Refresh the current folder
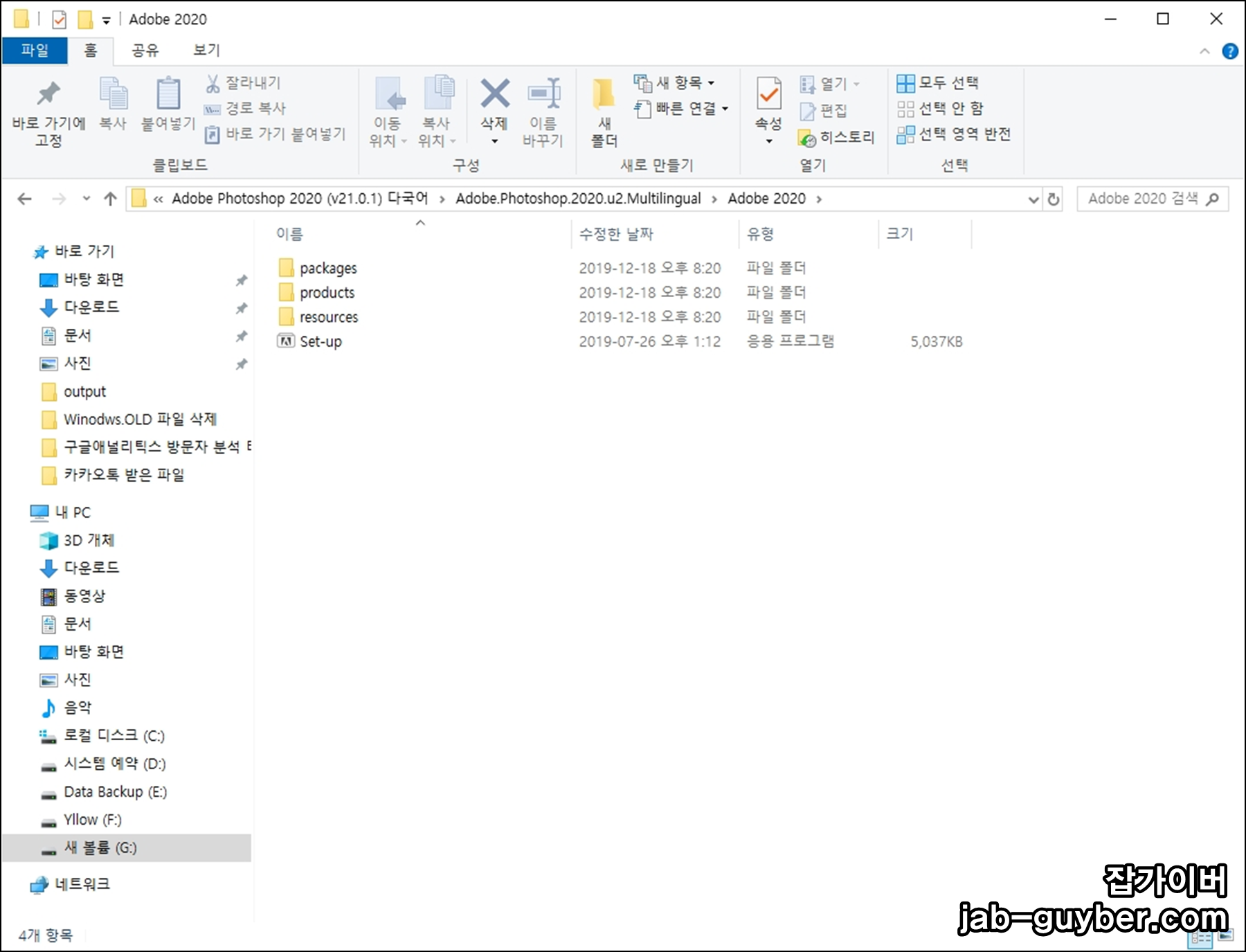The width and height of the screenshot is (1246, 952). [1054, 199]
